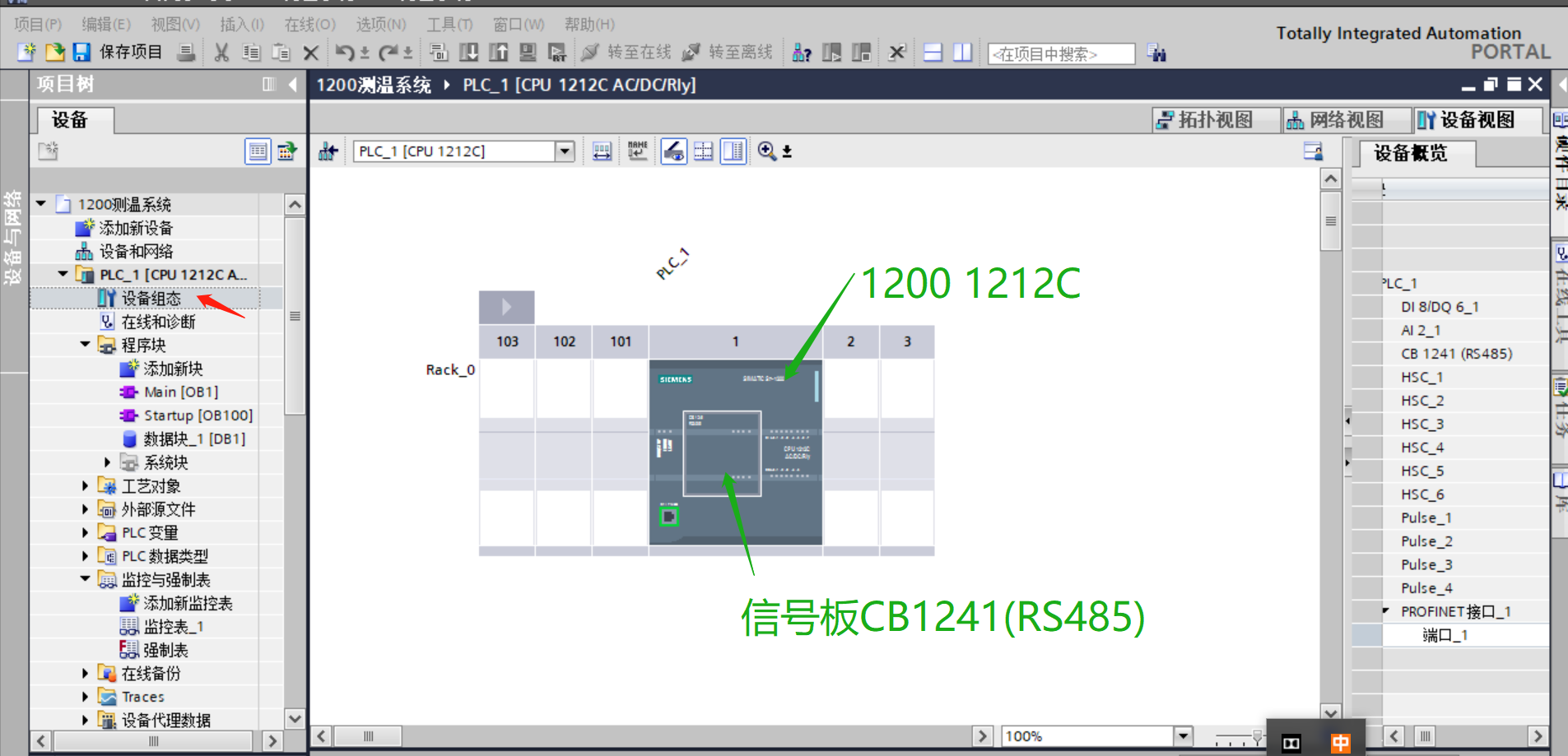
Task: Click the Undo arrow icon
Action: pos(344,53)
